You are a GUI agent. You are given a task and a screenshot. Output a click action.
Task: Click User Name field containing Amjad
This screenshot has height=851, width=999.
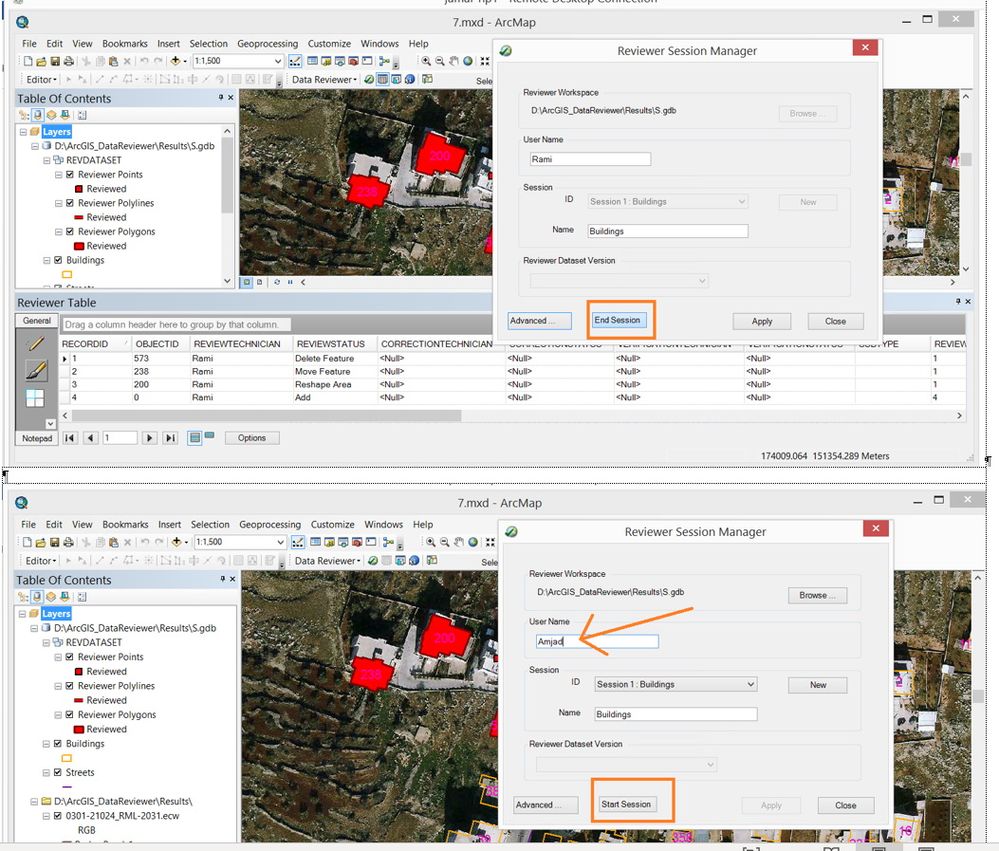(597, 641)
